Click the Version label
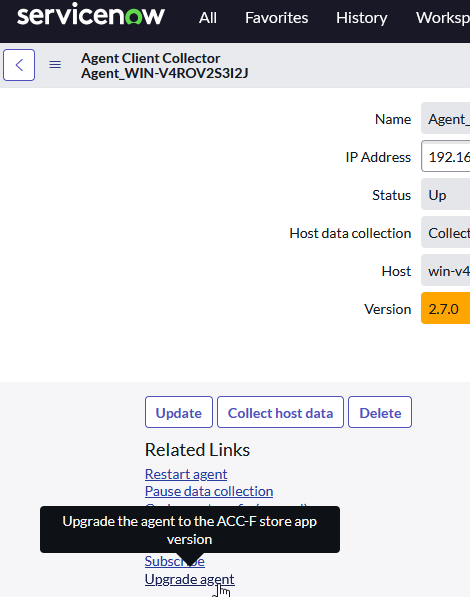 (x=387, y=309)
